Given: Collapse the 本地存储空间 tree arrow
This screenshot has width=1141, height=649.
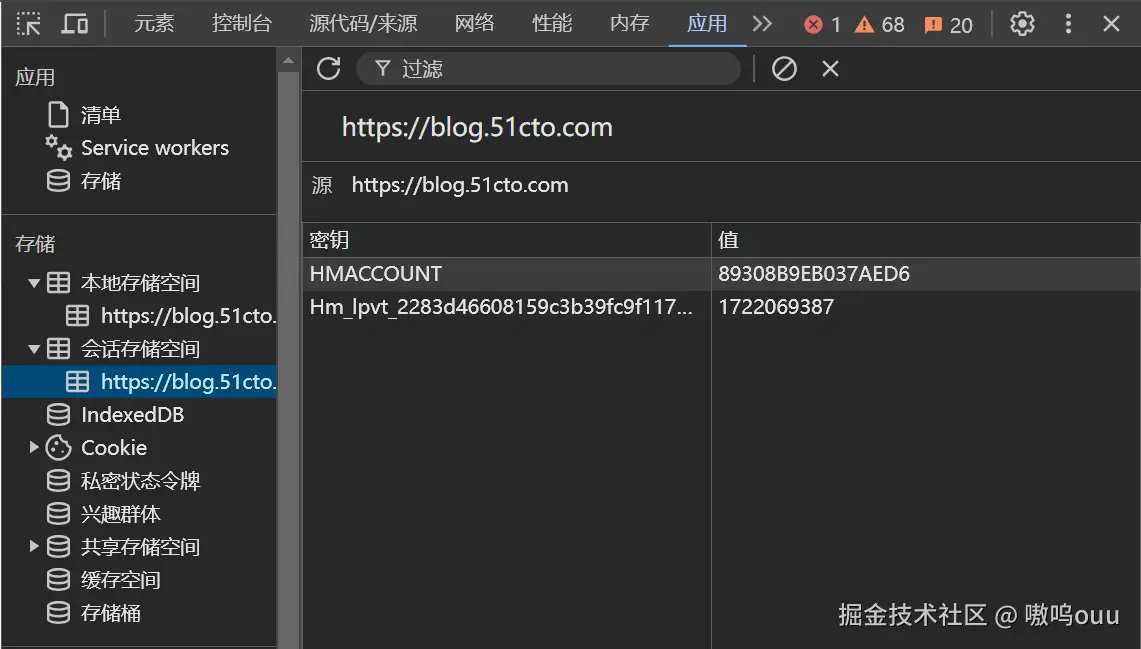Looking at the screenshot, I should pos(33,283).
